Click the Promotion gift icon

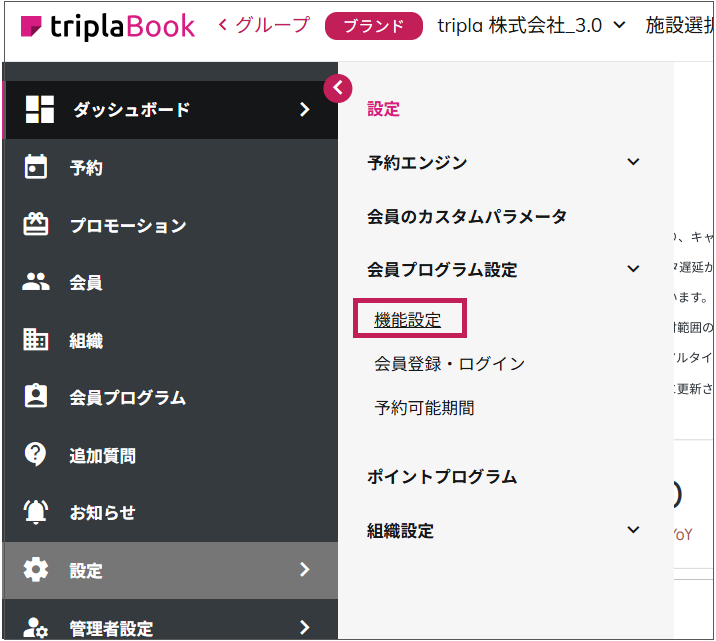tap(36, 225)
